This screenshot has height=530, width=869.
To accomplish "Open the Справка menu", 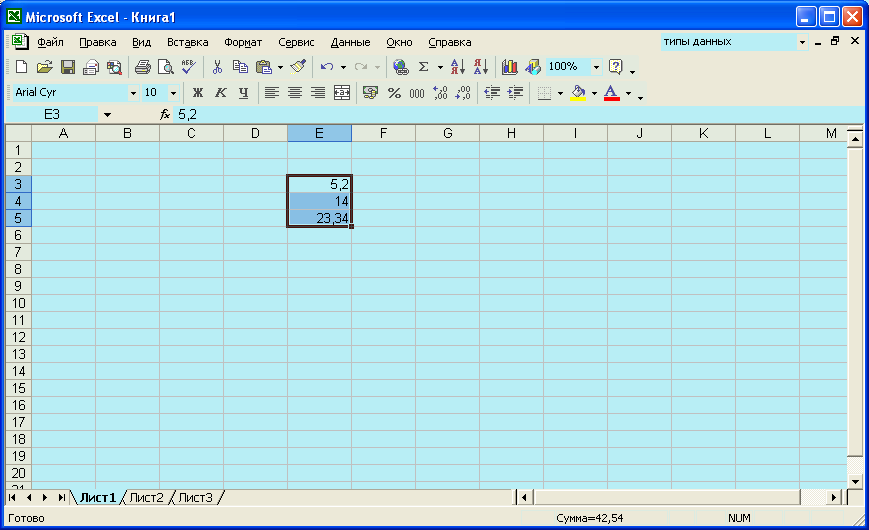I will (x=449, y=42).
